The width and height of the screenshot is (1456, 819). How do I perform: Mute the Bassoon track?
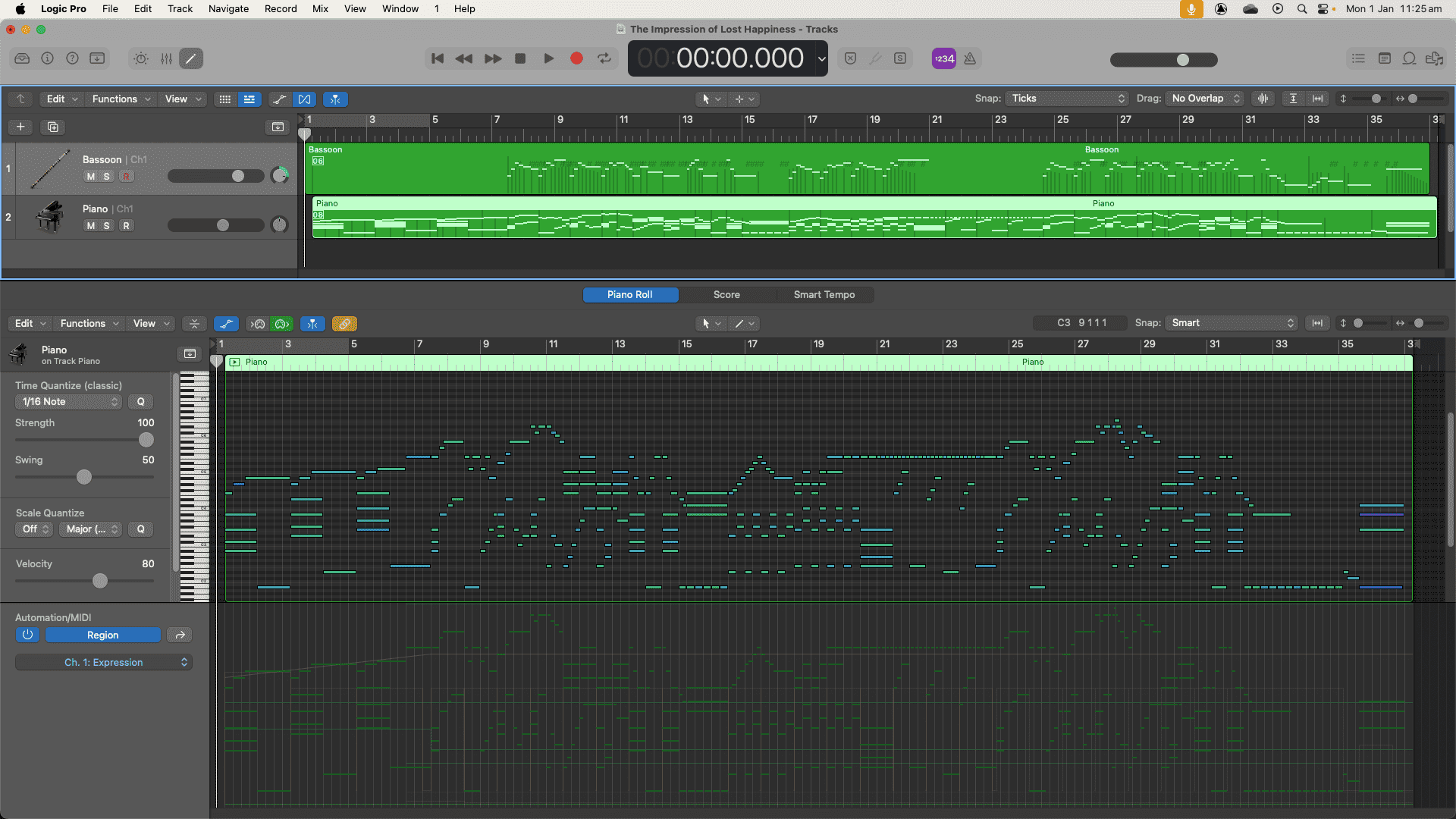(90, 176)
